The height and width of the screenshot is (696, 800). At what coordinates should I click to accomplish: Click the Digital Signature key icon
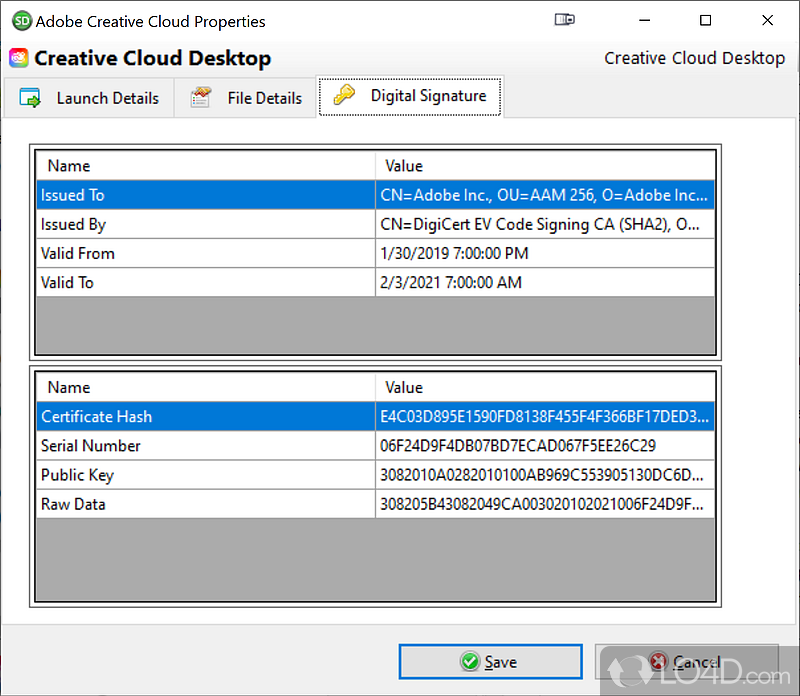pyautogui.click(x=344, y=95)
